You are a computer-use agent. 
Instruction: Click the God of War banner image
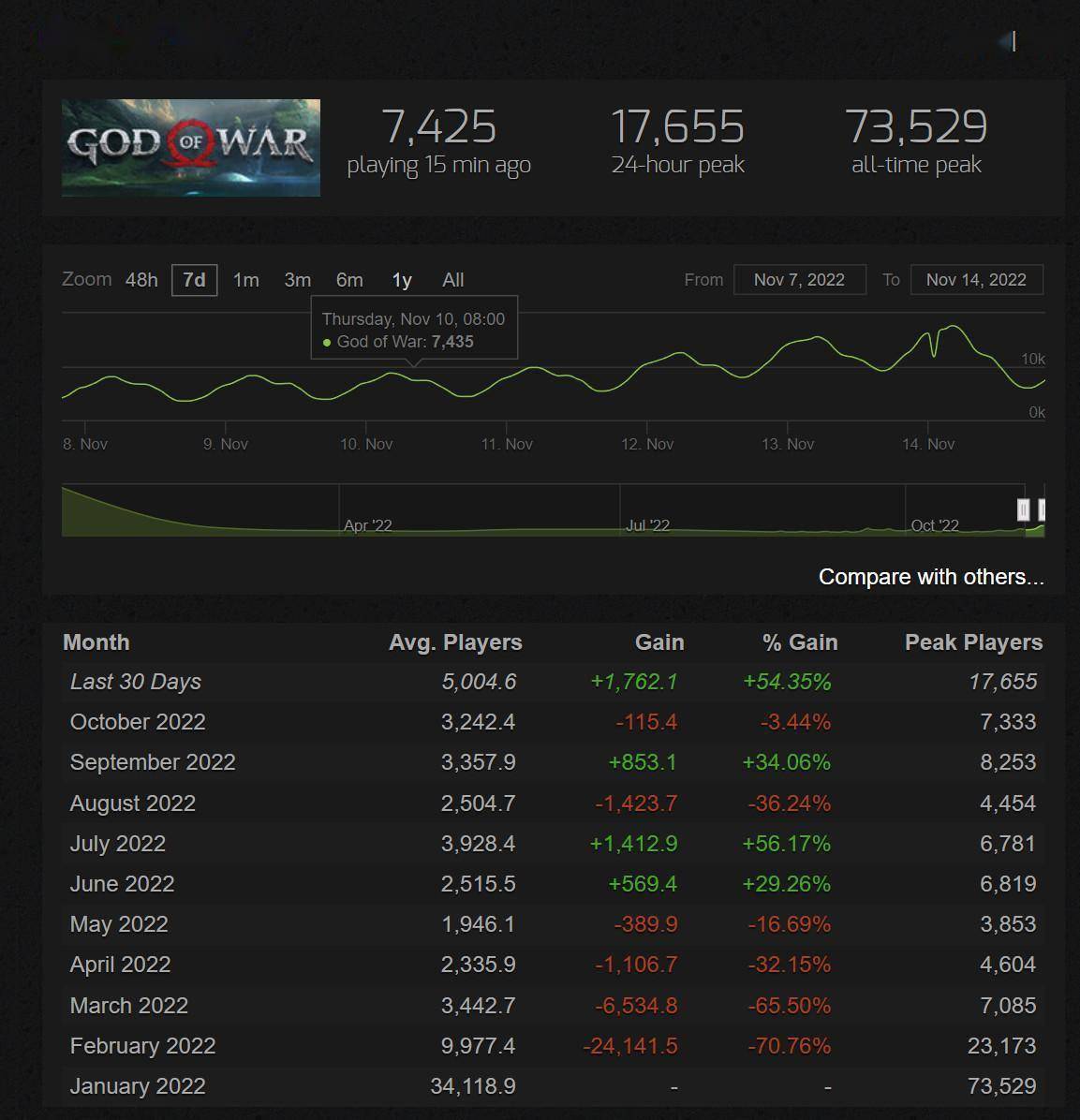(x=191, y=148)
